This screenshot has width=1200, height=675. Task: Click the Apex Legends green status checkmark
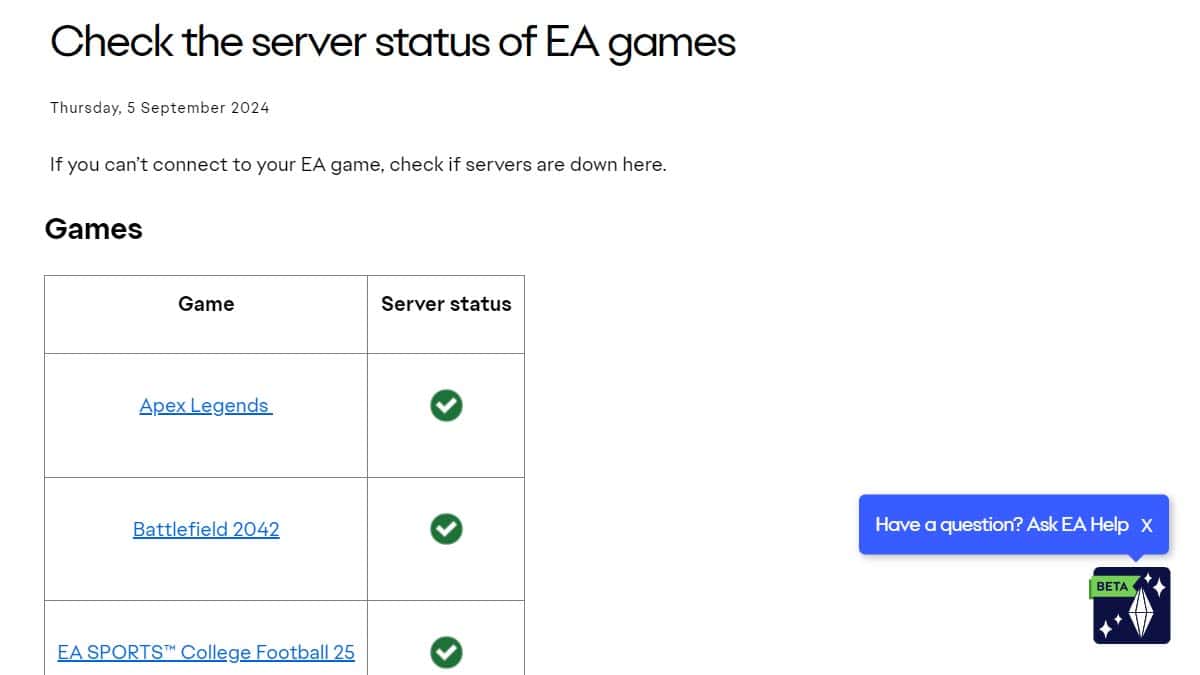[x=446, y=405]
